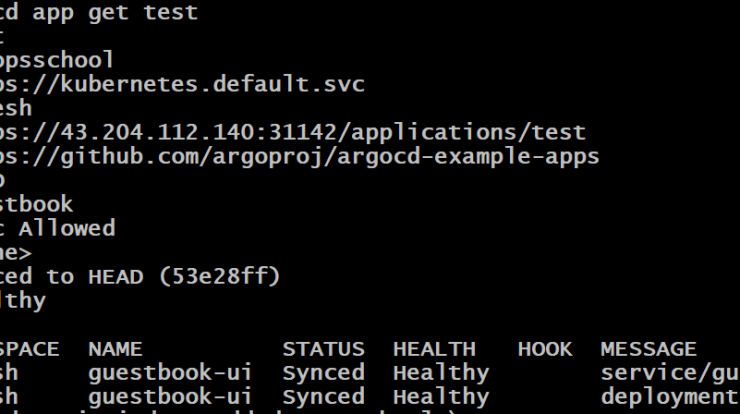The height and width of the screenshot is (414, 740).
Task: Click the kubernetes.default.svc URL
Action: tap(182, 84)
